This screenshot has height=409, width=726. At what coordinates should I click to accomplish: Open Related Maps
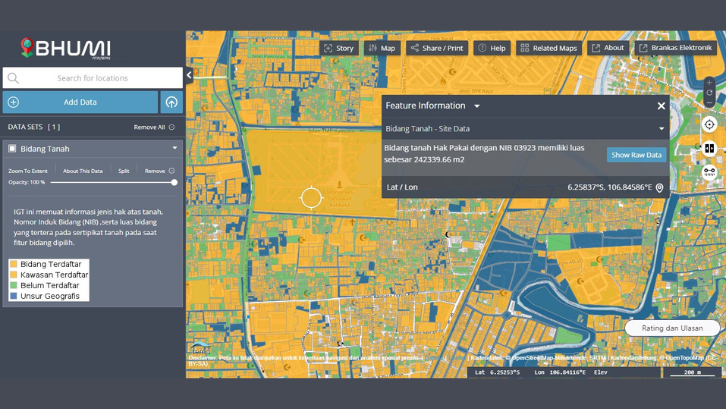[548, 48]
